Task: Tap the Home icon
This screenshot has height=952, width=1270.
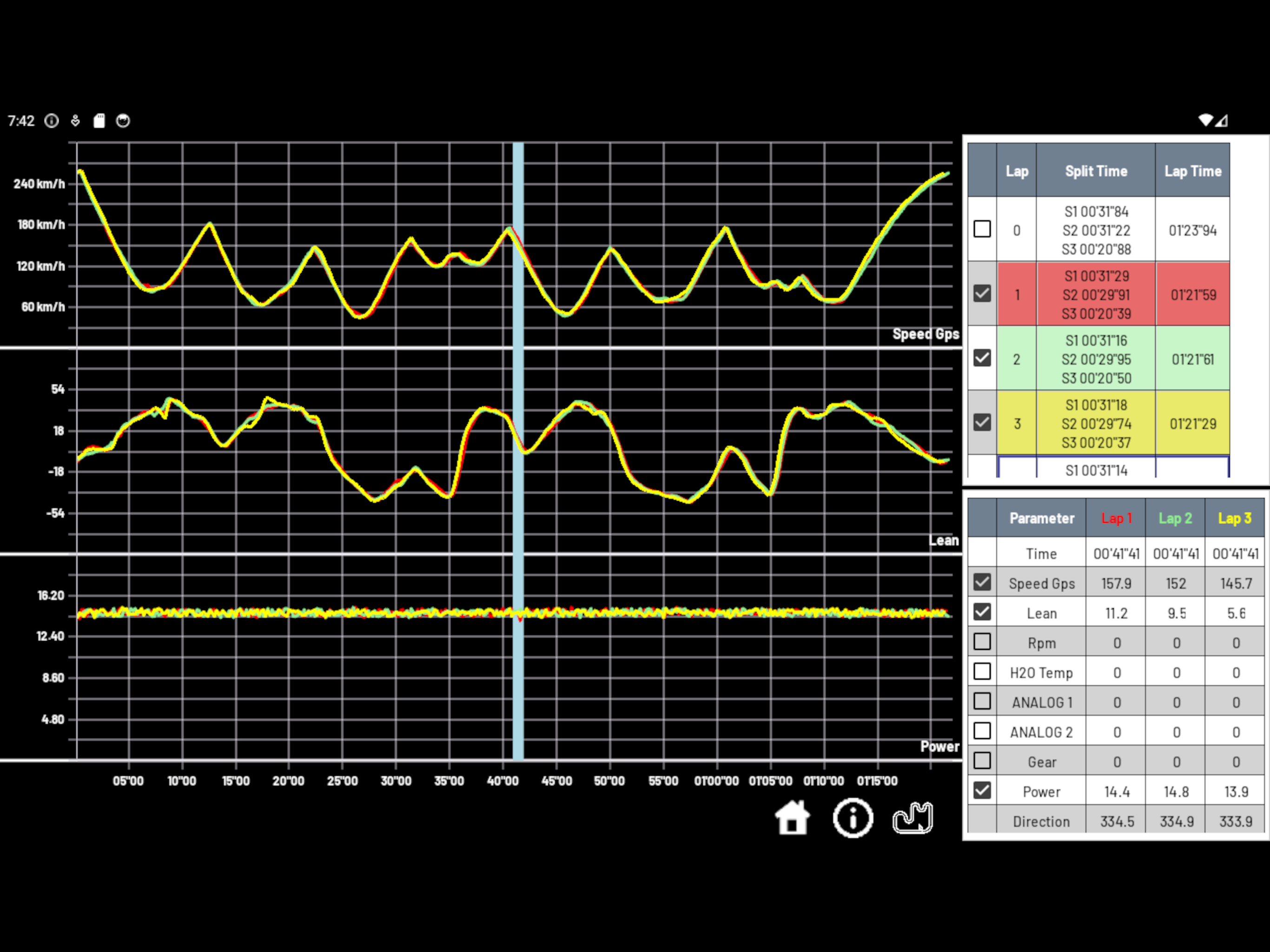Action: pyautogui.click(x=792, y=817)
